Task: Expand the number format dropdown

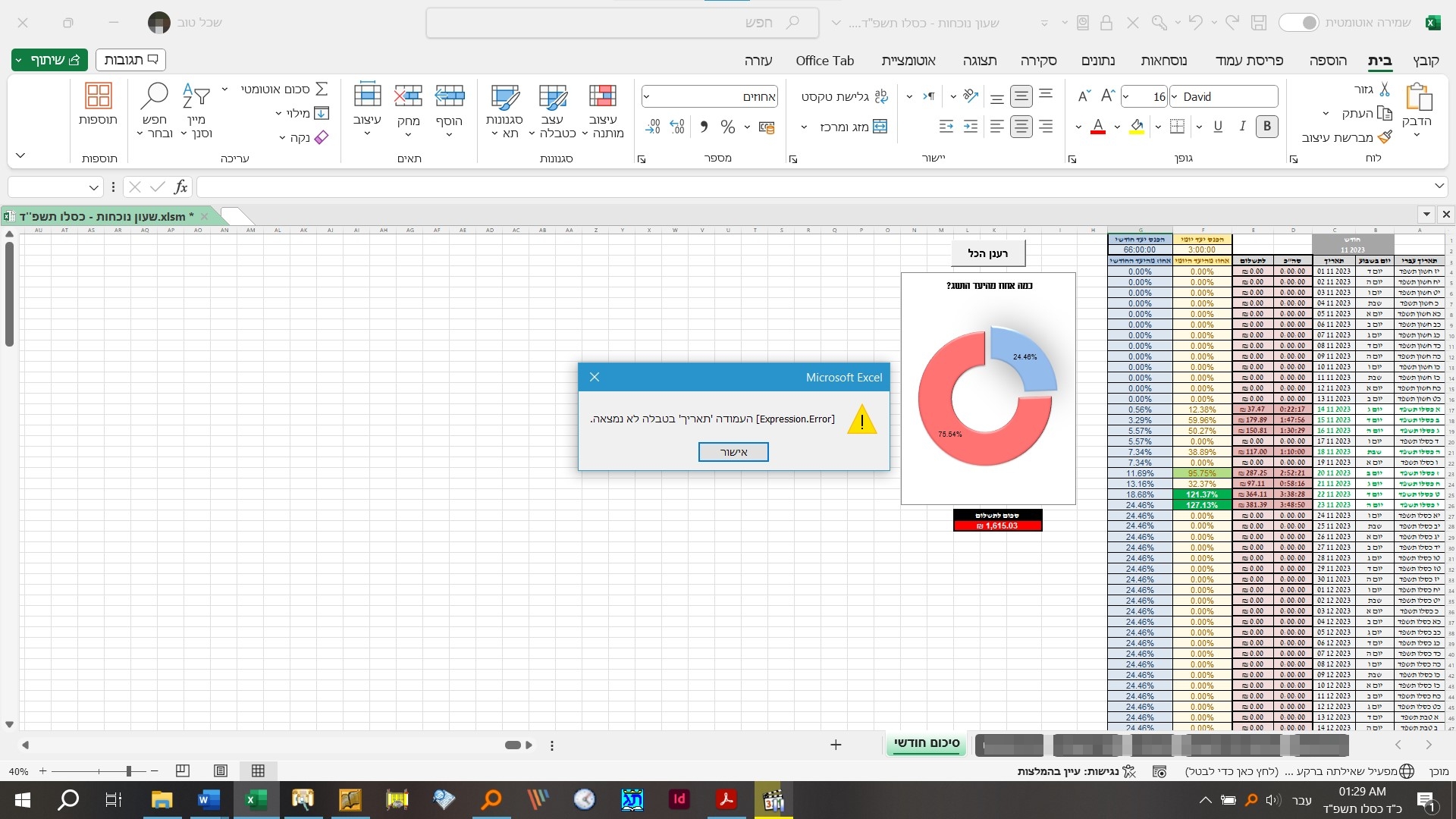Action: coord(647,97)
